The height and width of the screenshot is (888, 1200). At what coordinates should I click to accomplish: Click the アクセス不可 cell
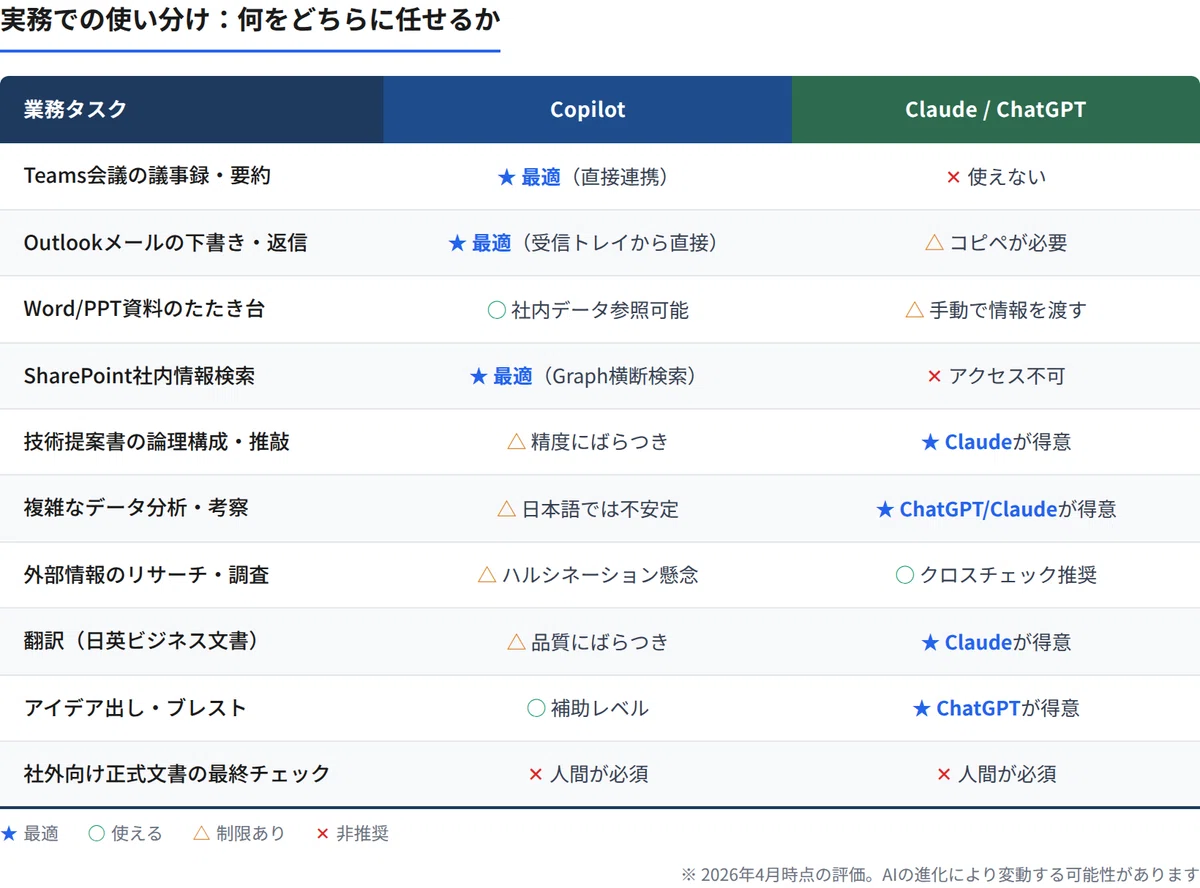(996, 376)
